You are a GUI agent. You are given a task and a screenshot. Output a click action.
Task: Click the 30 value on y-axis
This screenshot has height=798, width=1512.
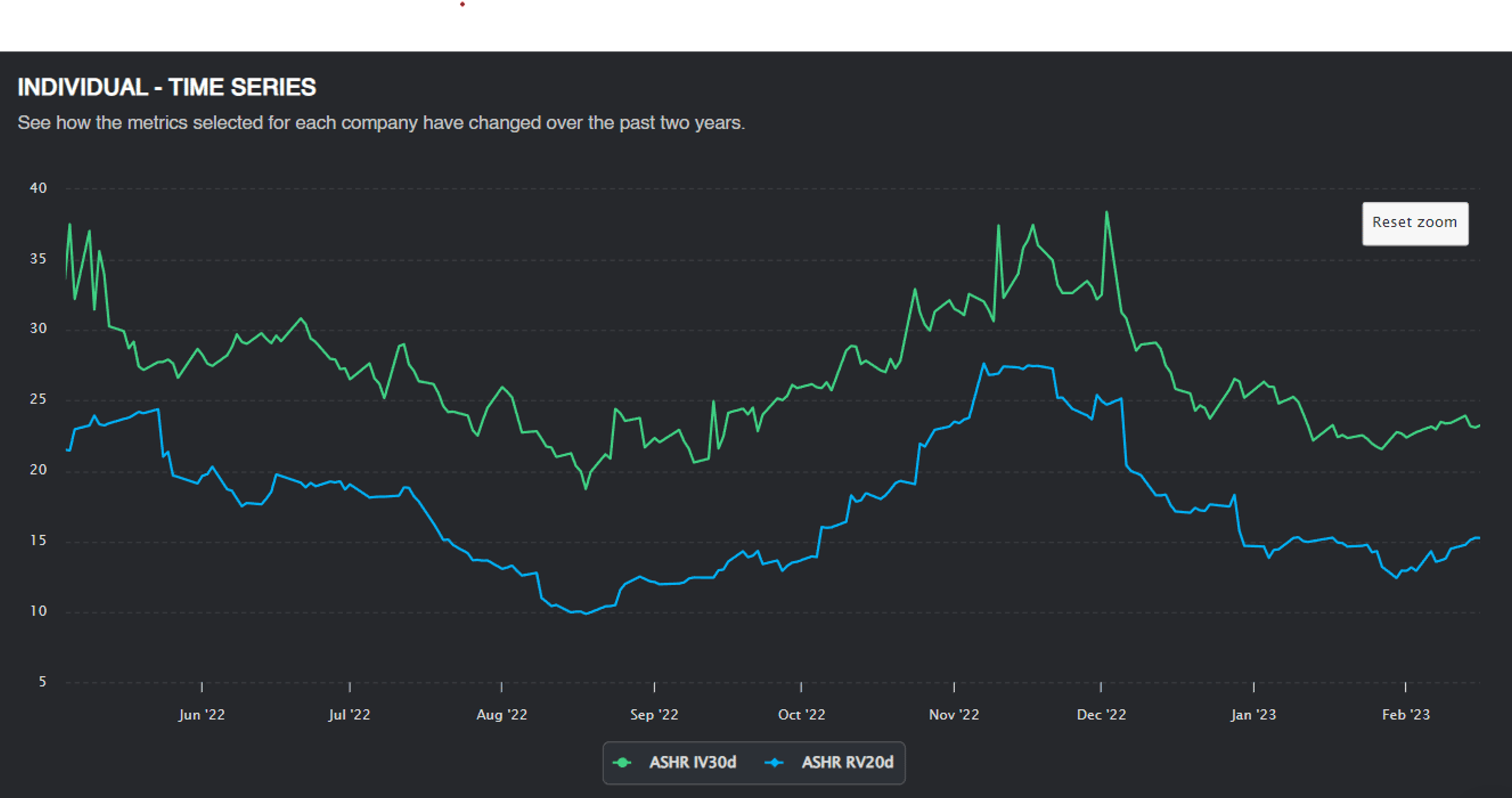(38, 328)
